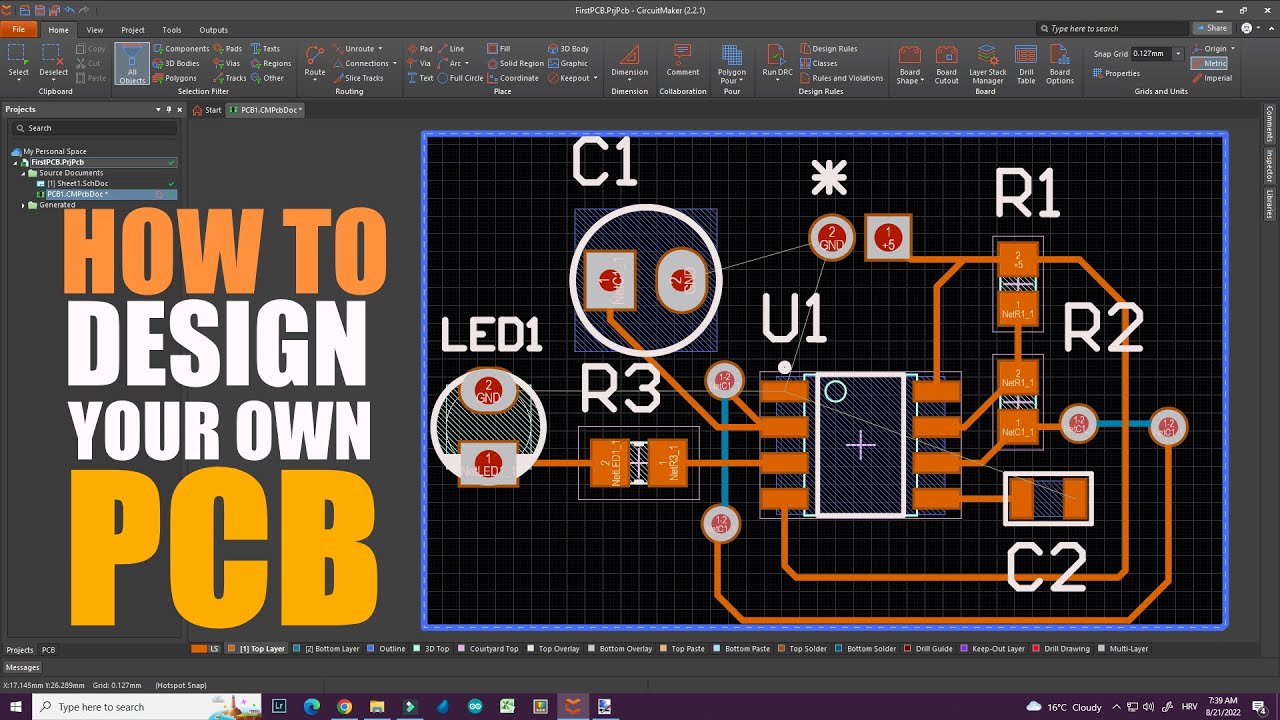This screenshot has width=1280, height=720.
Task: Click the All Objects selection filter
Action: (131, 63)
